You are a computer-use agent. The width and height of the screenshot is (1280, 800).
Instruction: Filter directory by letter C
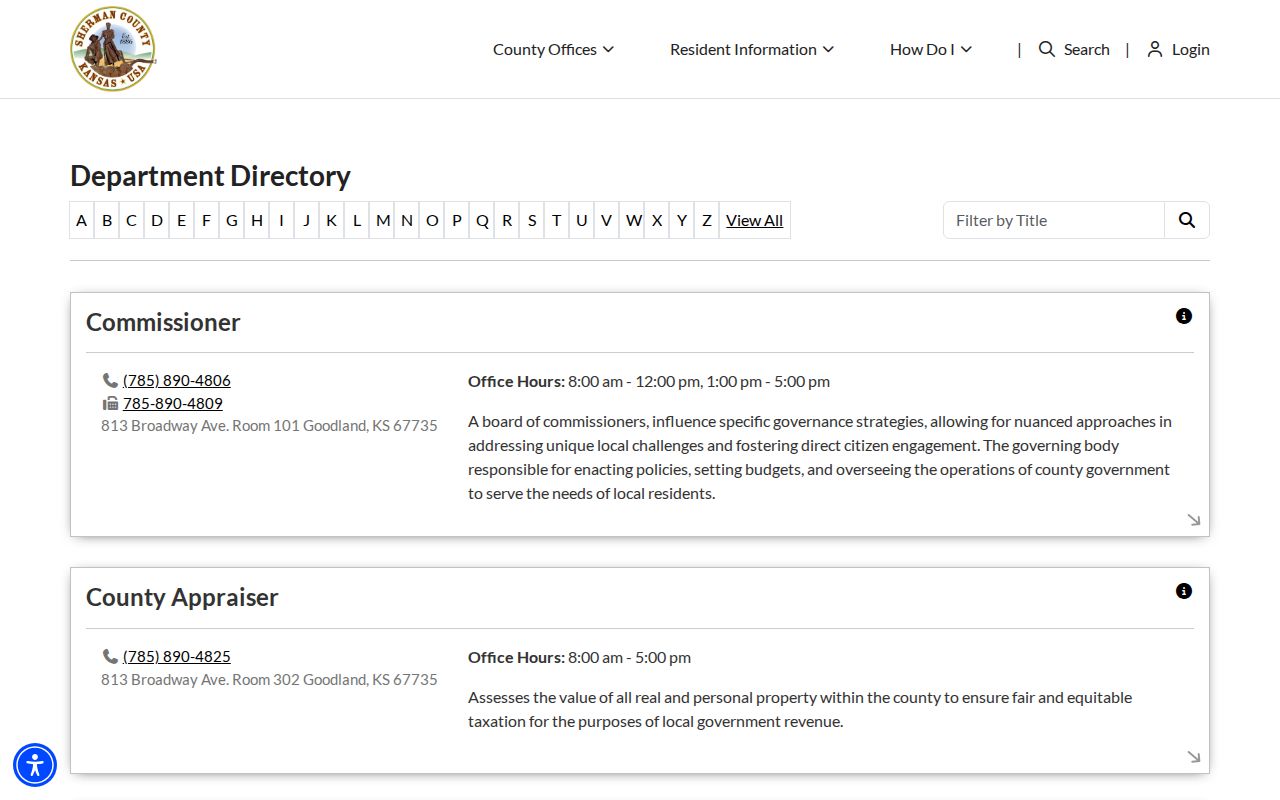click(132, 220)
